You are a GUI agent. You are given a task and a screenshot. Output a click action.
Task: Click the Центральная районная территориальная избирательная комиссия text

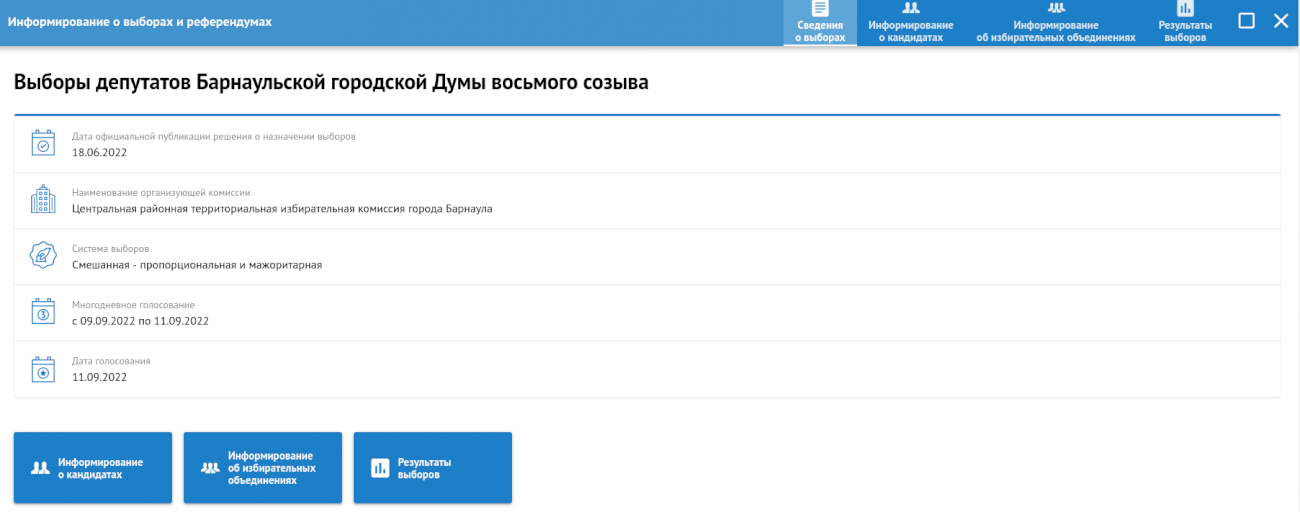[x=282, y=209]
